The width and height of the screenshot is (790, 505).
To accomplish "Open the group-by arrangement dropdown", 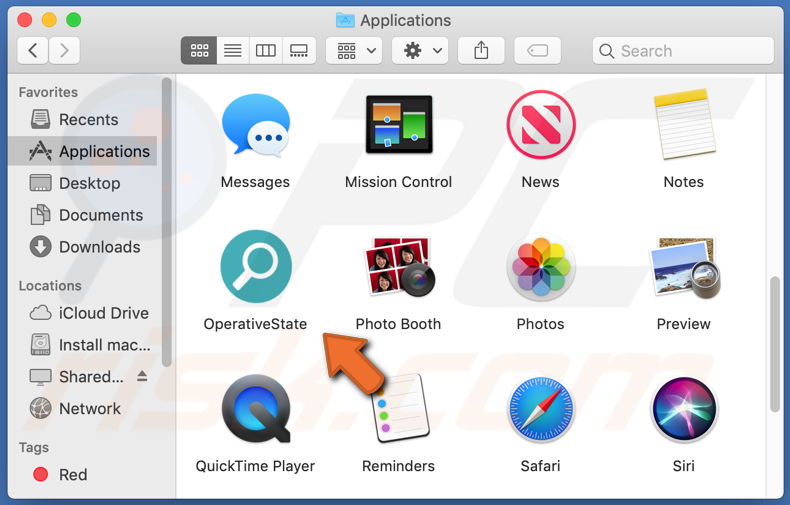I will pyautogui.click(x=354, y=50).
